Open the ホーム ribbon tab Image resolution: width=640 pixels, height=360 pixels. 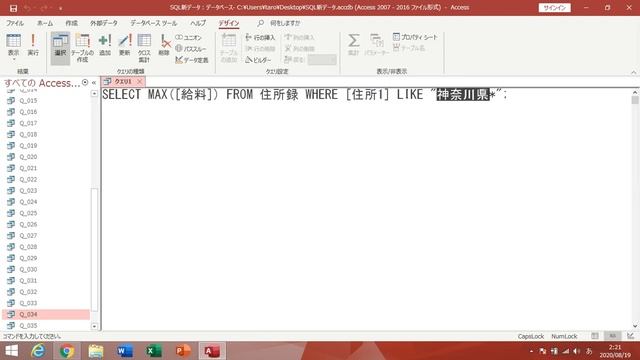pos(45,23)
